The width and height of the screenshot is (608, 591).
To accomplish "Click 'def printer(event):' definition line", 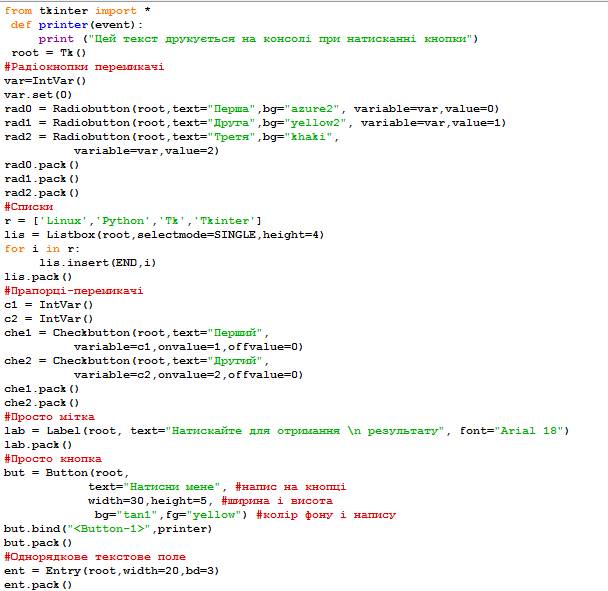I will pyautogui.click(x=77, y=25).
